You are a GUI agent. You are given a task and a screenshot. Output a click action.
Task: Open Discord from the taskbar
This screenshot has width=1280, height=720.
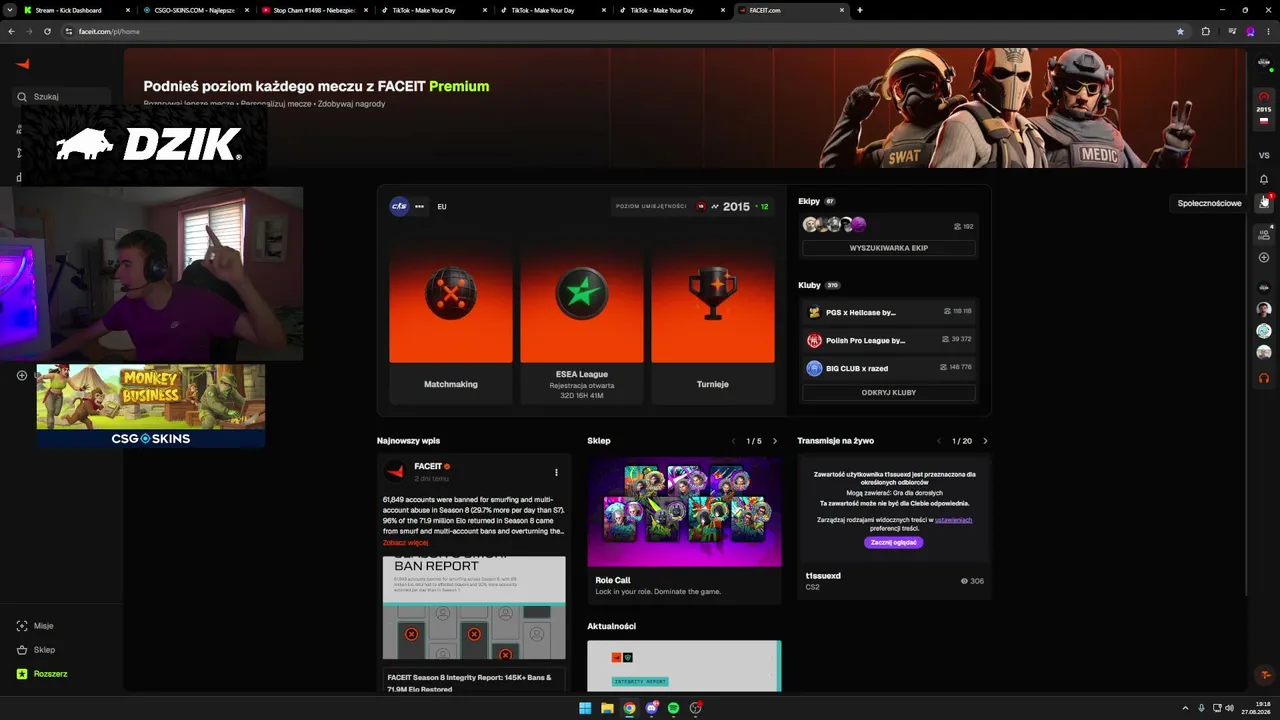[x=651, y=708]
